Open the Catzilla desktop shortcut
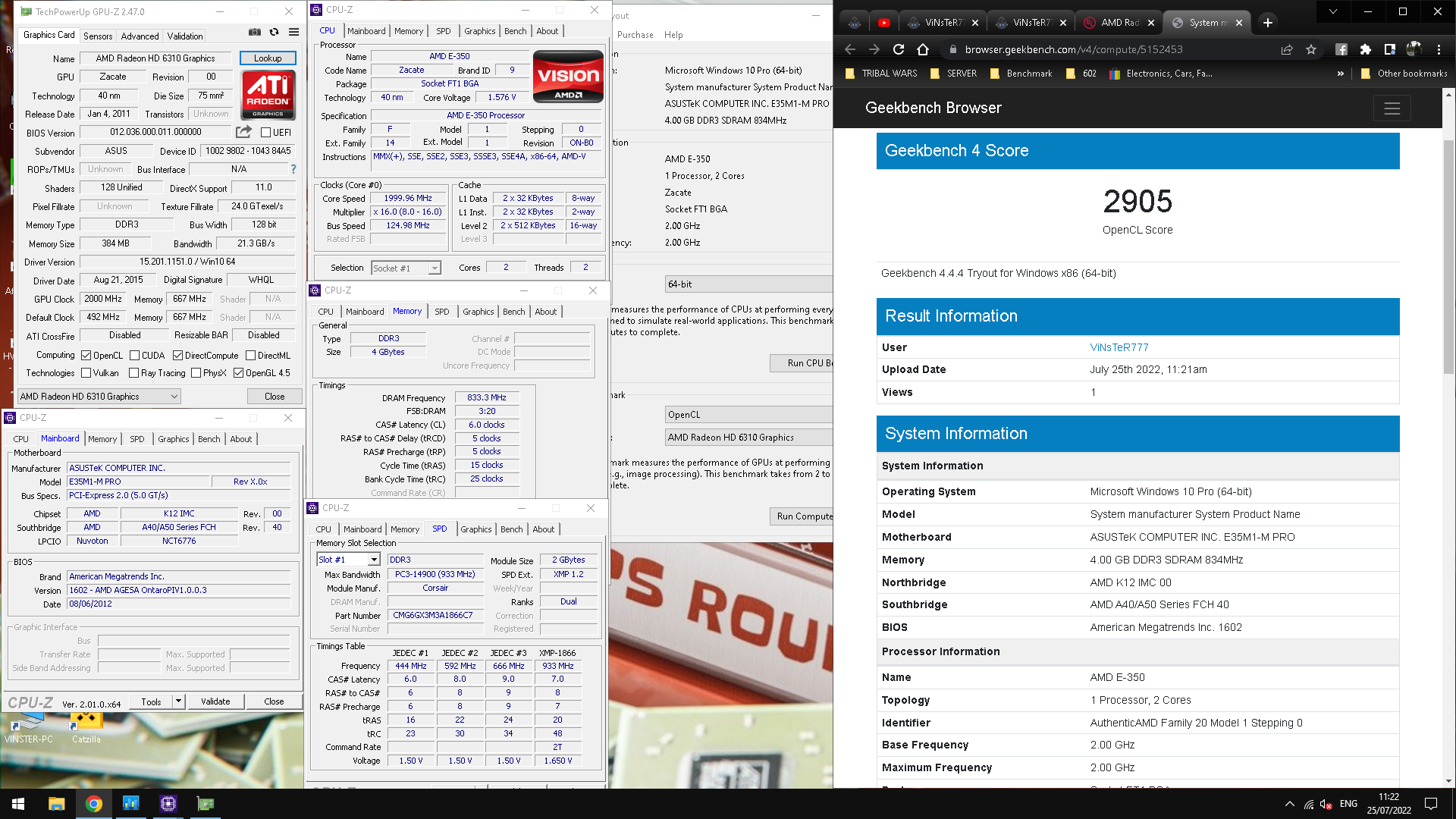The width and height of the screenshot is (1456, 819). tap(86, 728)
